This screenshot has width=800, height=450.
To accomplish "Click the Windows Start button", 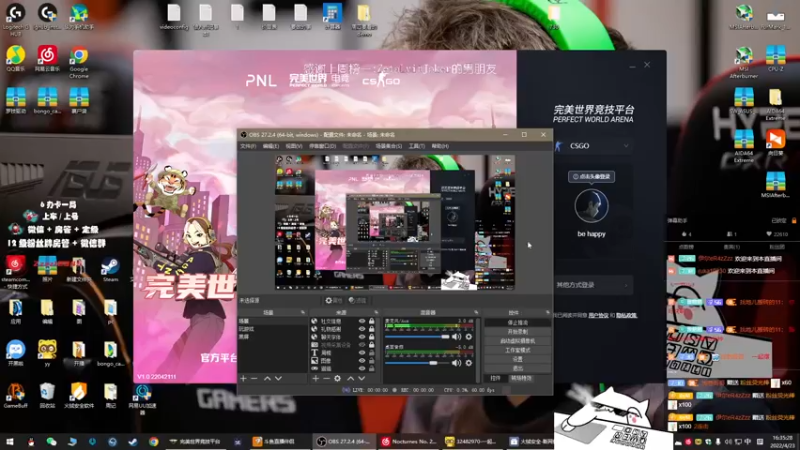I will [10, 442].
